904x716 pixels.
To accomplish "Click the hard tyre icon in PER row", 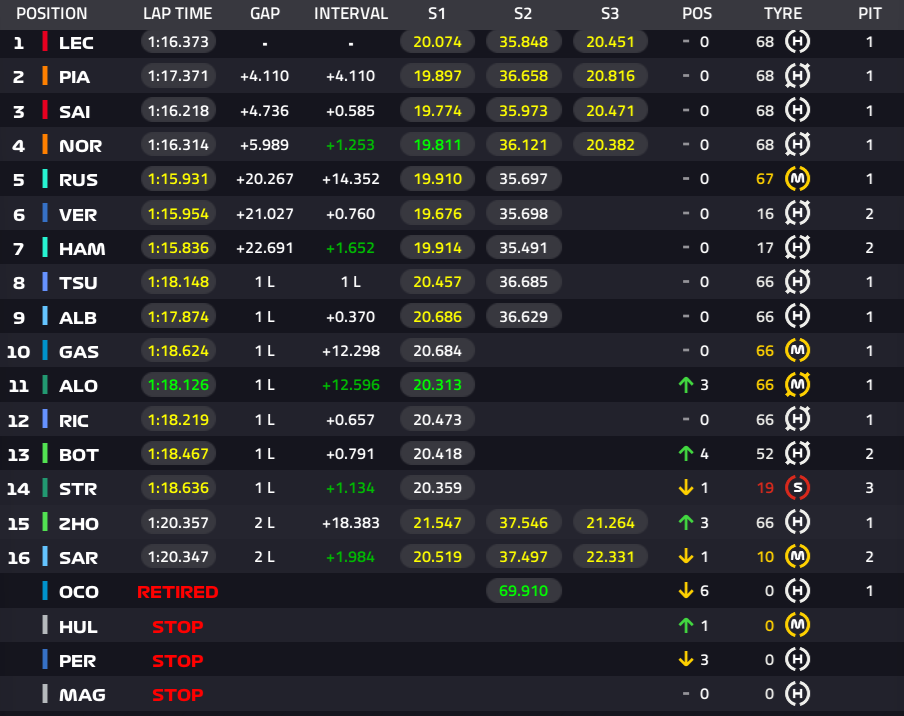I will tap(797, 660).
